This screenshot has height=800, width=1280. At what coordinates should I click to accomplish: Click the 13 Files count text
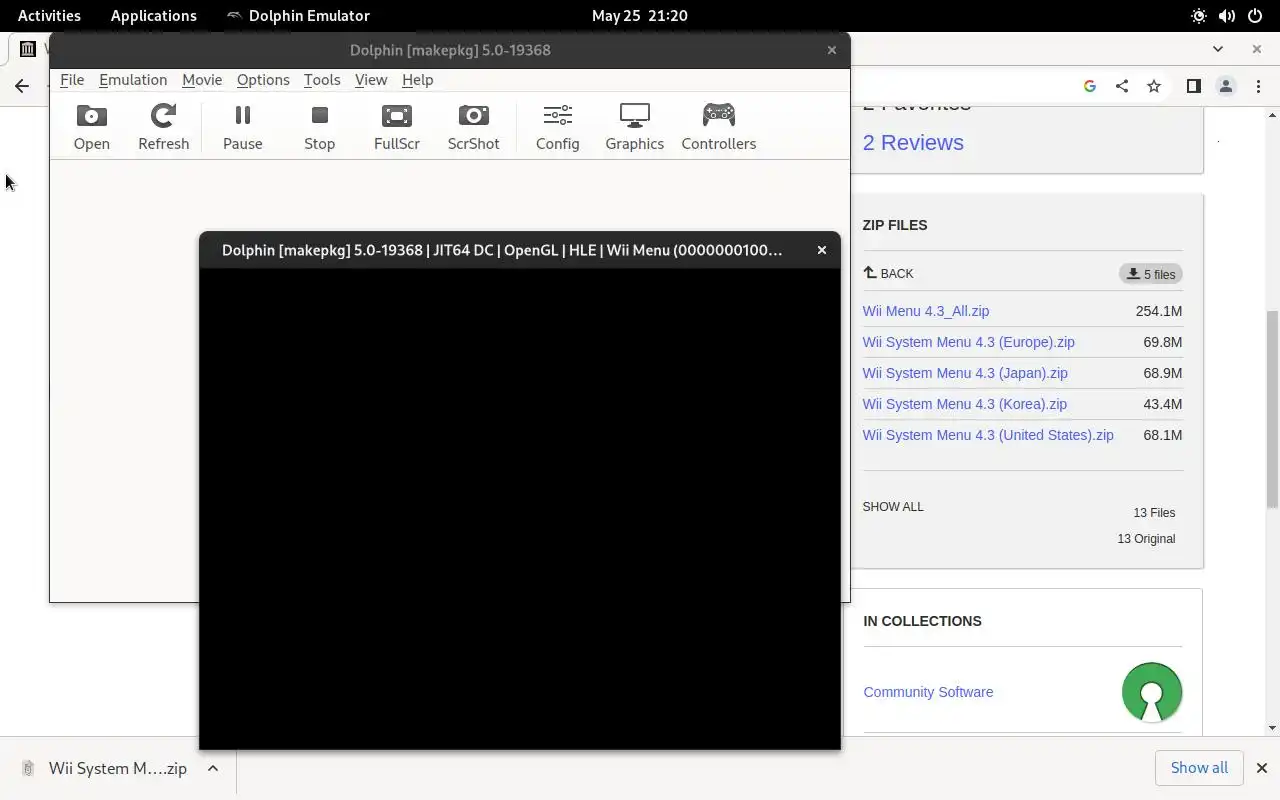(1154, 513)
